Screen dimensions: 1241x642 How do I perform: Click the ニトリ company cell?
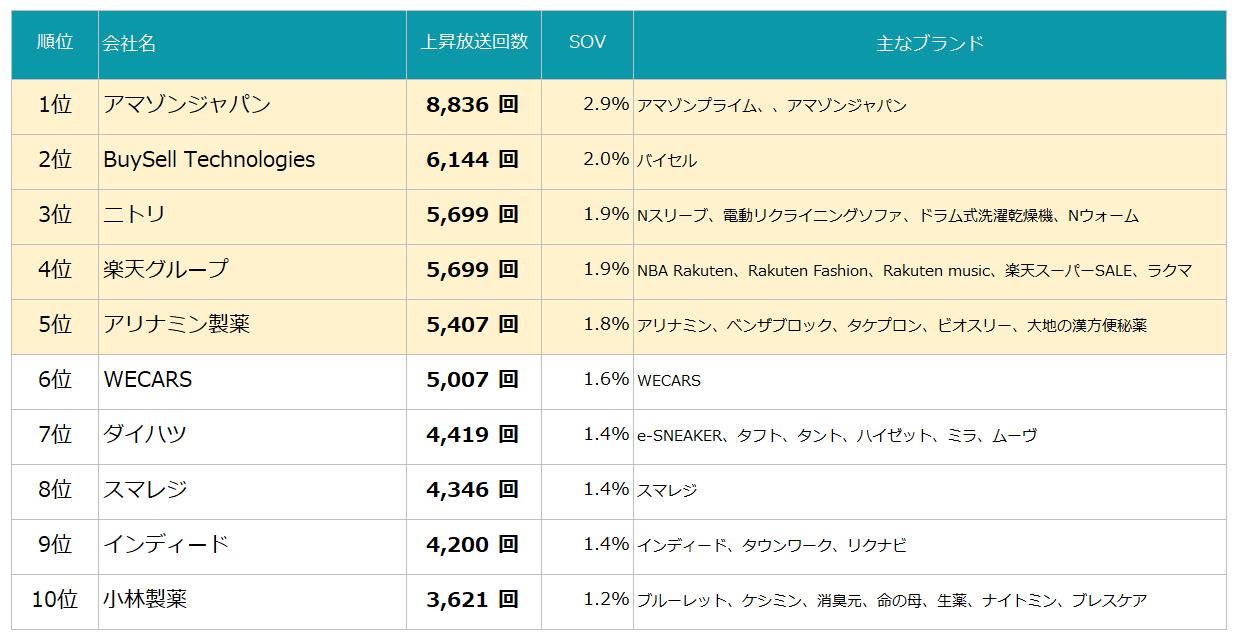[135, 215]
